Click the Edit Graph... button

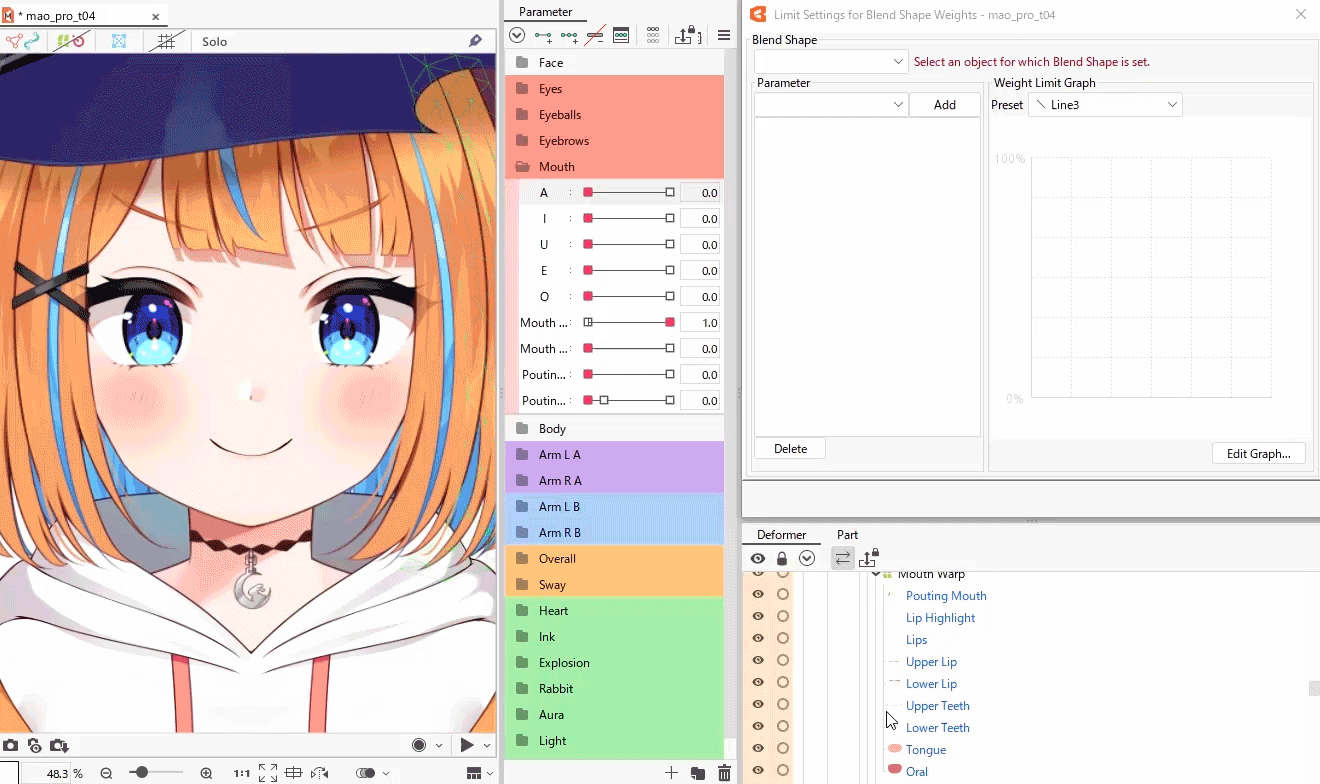click(x=1258, y=453)
